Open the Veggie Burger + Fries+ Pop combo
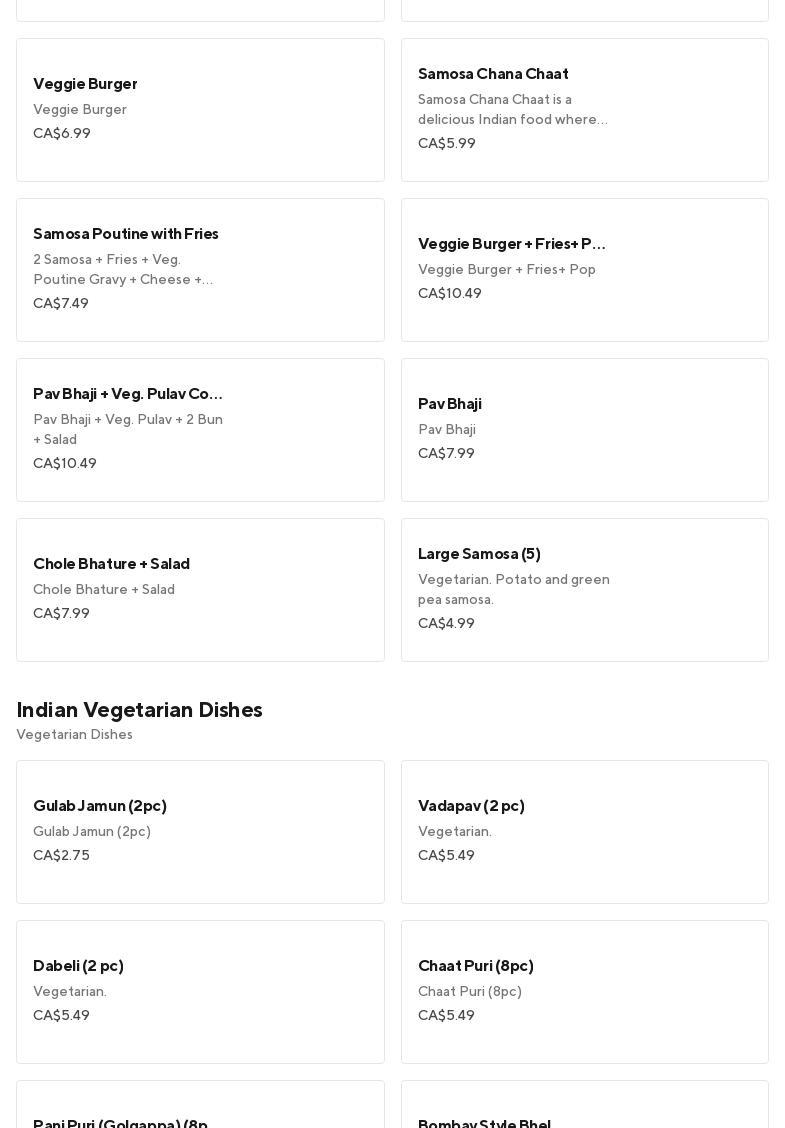Image resolution: width=785 pixels, height=1128 pixels. click(x=584, y=270)
